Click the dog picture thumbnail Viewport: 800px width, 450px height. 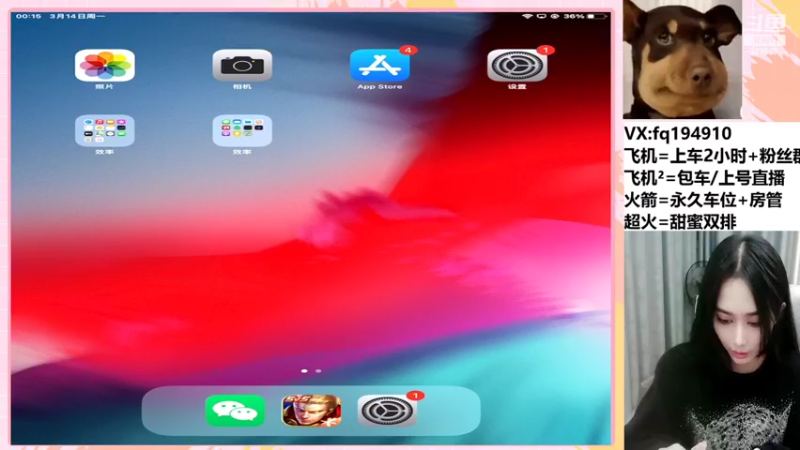click(x=683, y=59)
